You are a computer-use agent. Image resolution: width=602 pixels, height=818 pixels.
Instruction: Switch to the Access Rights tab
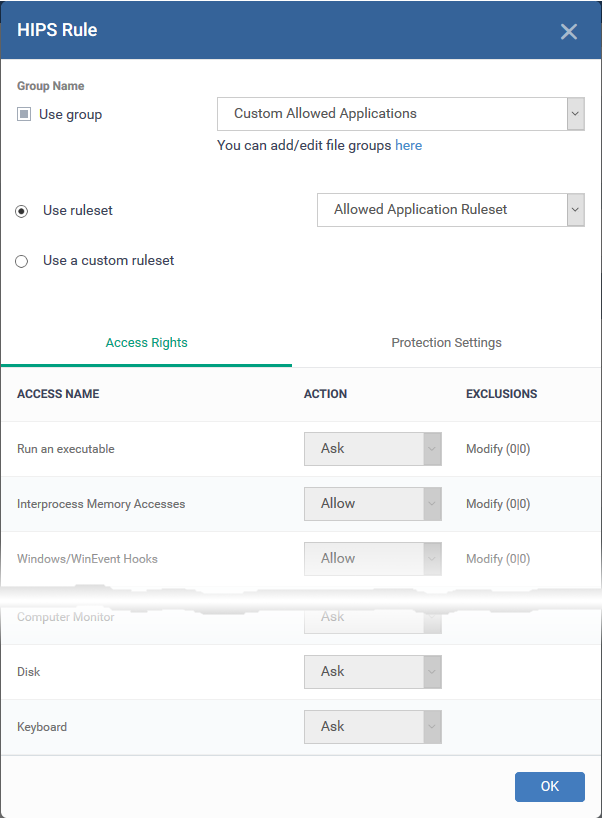pyautogui.click(x=147, y=343)
